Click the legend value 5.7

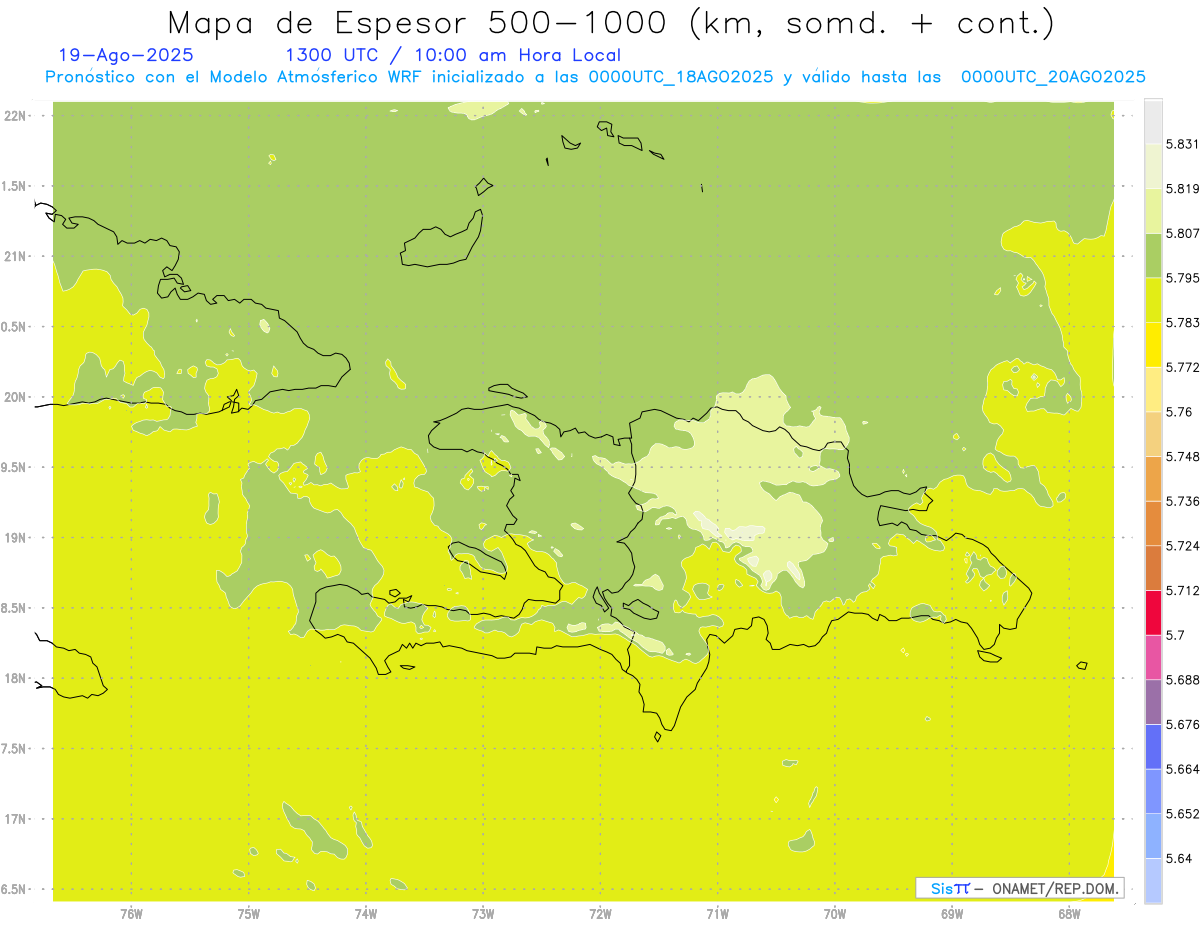pos(1175,635)
